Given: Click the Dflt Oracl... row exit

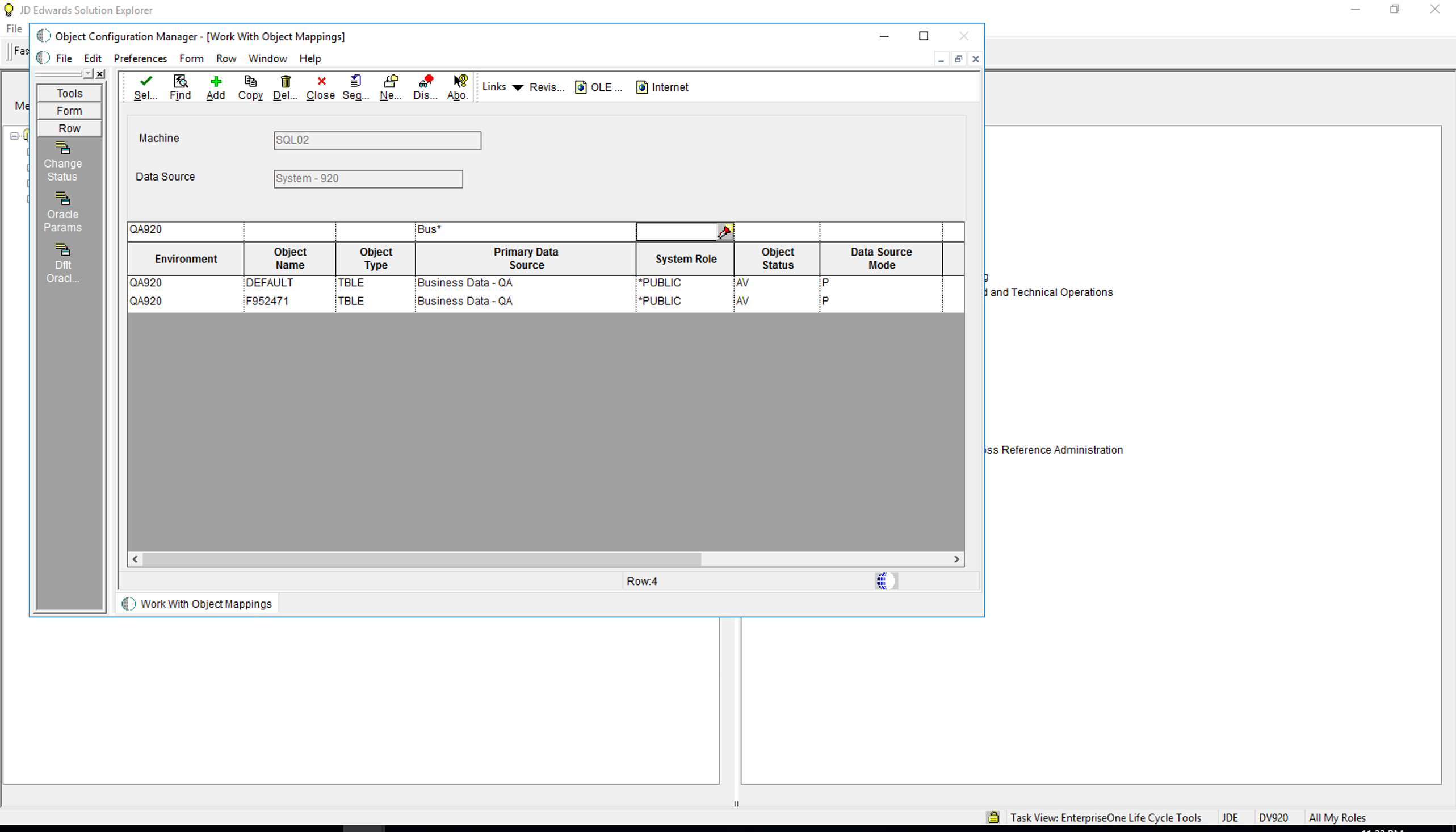Looking at the screenshot, I should pos(63,264).
